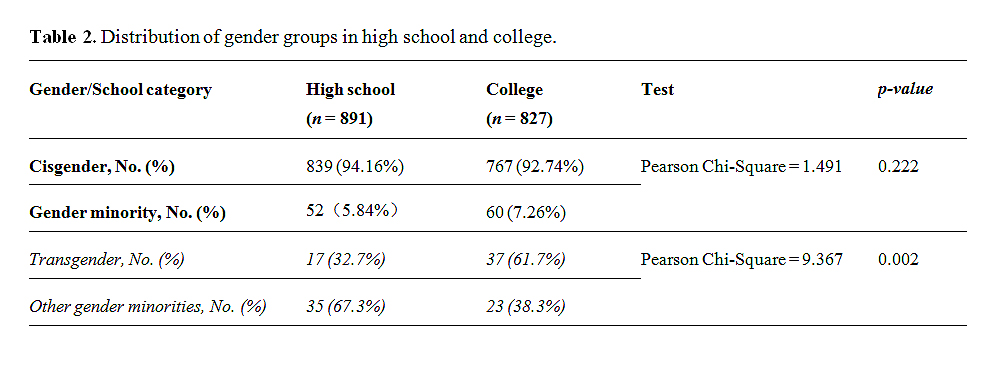Select Pearson Chi-Square = 1.491 text
Screen dimensions: 998x366
coord(741,167)
